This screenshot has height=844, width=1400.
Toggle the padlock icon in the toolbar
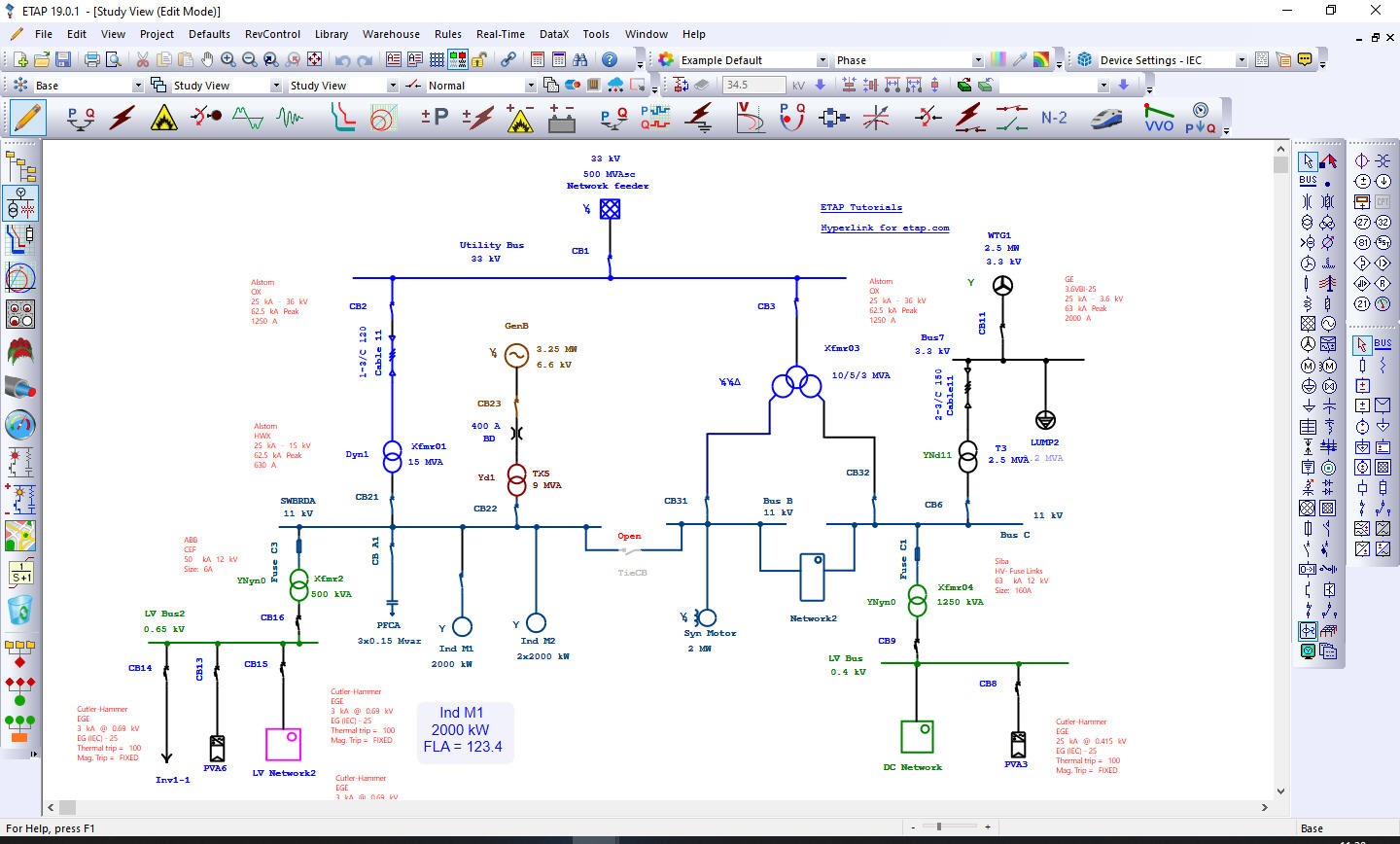click(479, 59)
